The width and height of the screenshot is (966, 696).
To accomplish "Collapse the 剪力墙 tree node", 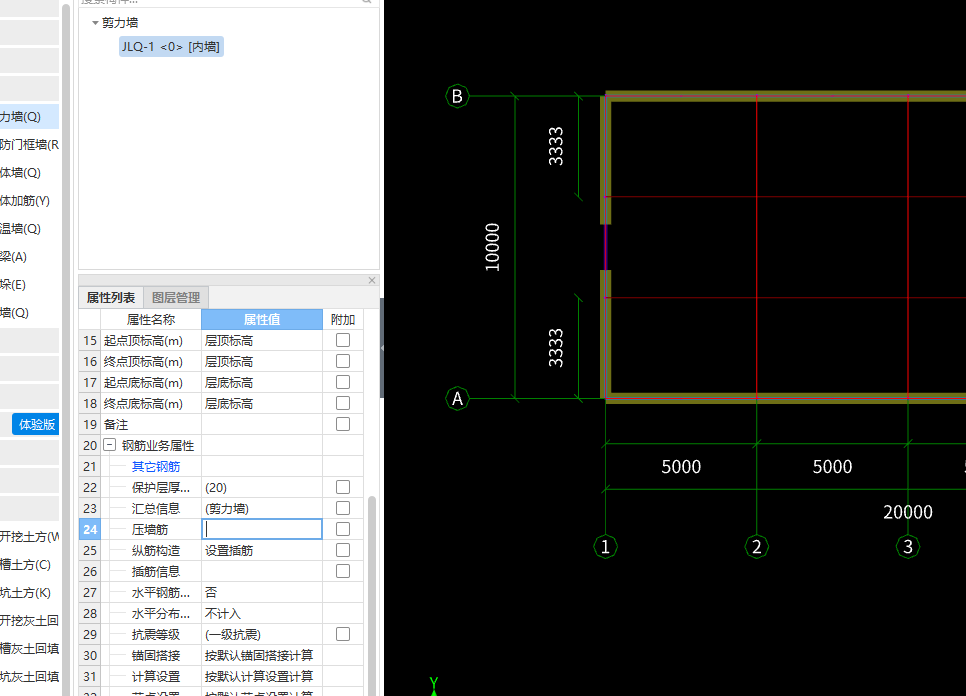I will [95, 23].
